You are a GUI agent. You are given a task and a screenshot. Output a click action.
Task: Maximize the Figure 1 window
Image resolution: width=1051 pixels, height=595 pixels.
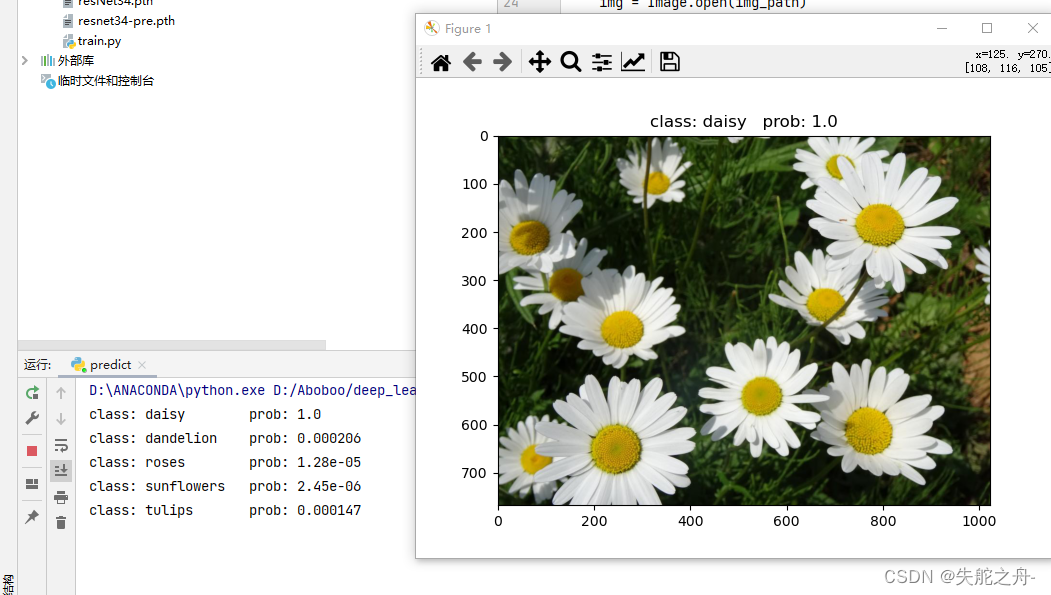point(987,28)
